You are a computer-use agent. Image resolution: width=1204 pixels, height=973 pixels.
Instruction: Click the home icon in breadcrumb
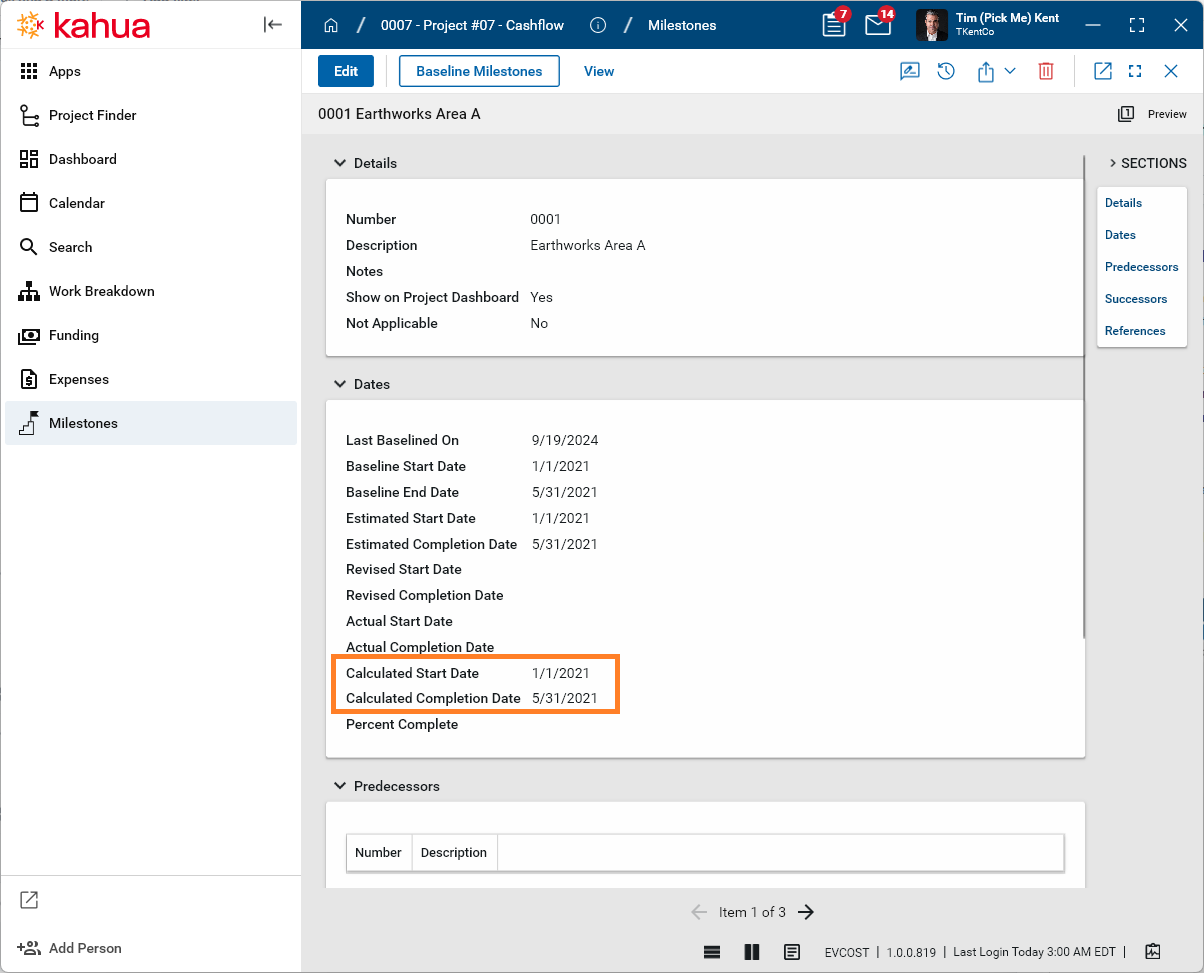pyautogui.click(x=331, y=25)
